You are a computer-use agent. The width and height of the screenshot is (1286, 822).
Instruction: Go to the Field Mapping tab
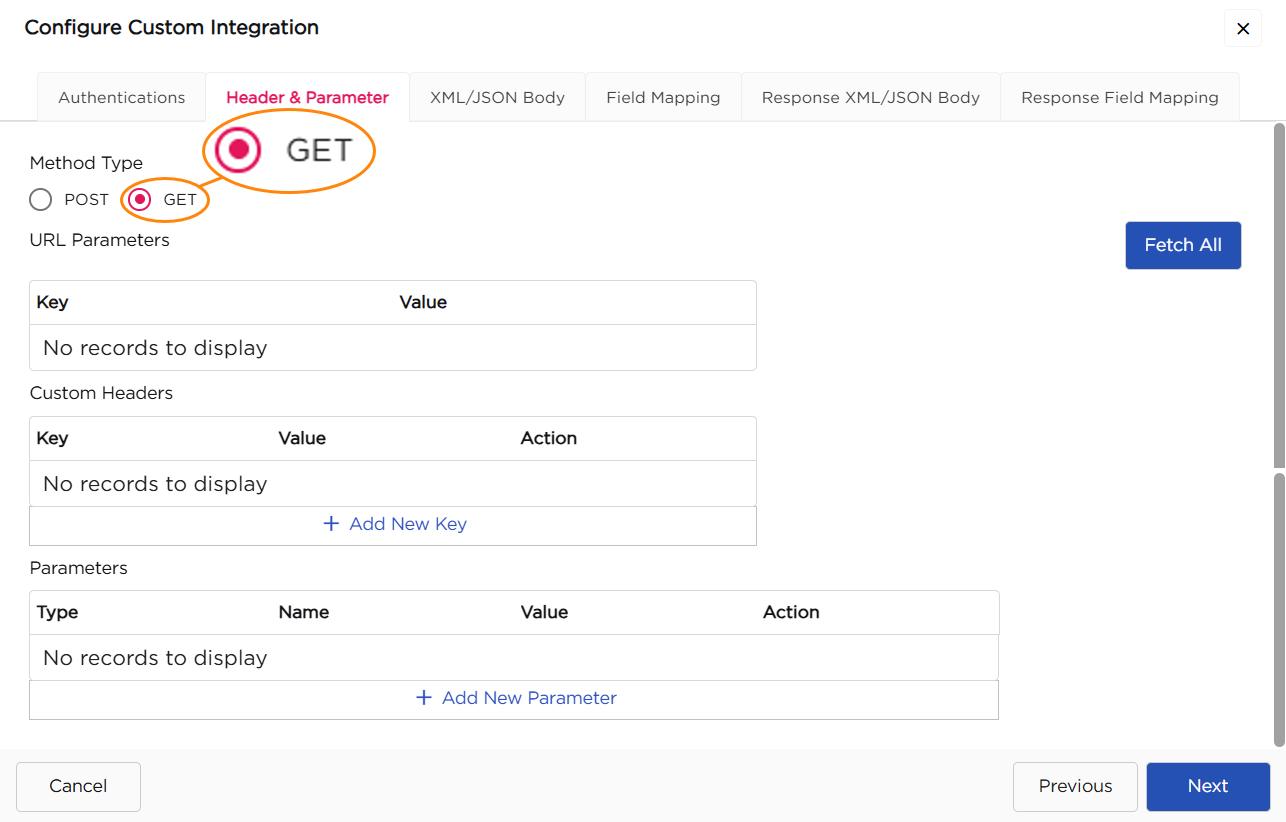pyautogui.click(x=663, y=98)
